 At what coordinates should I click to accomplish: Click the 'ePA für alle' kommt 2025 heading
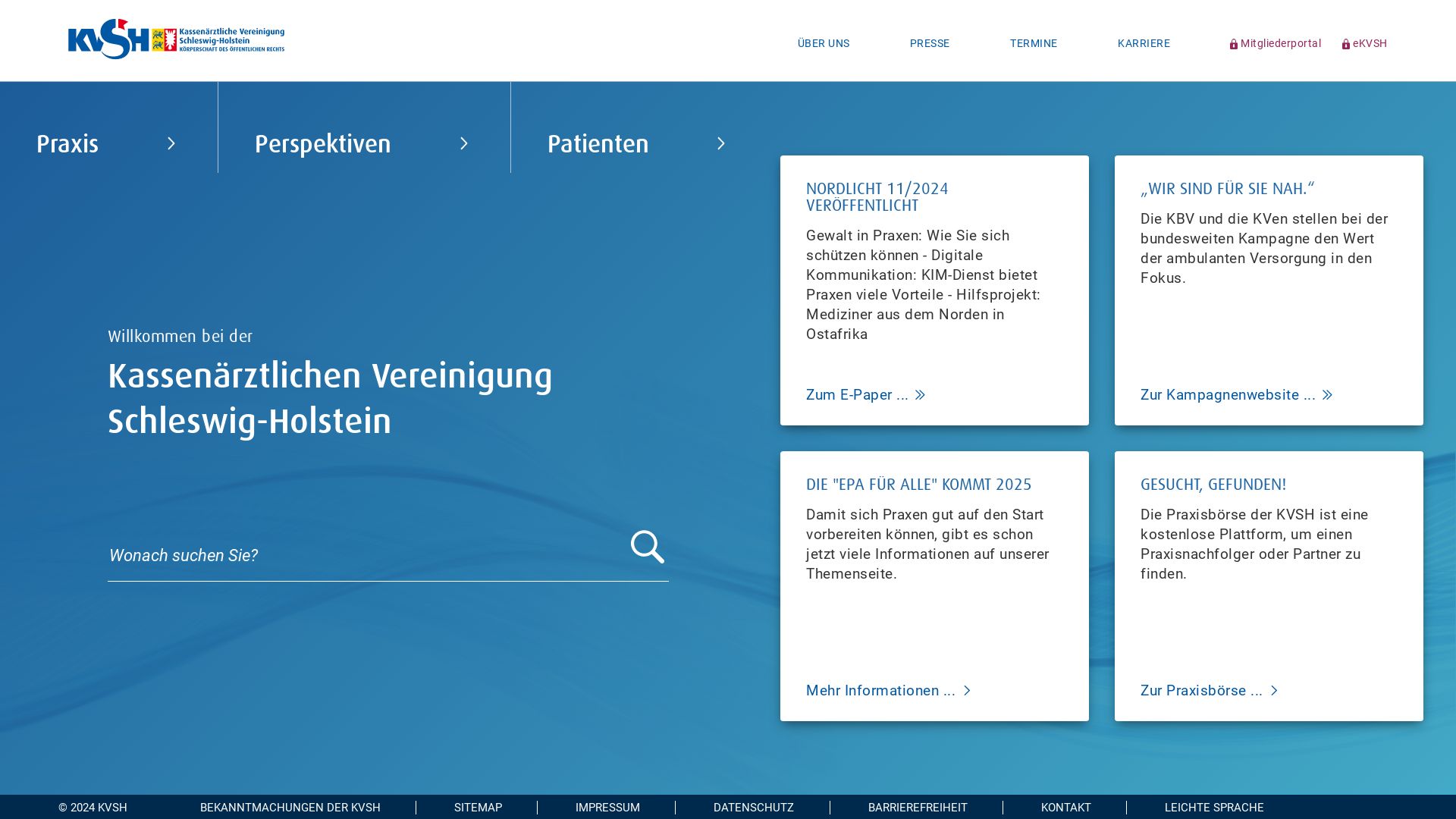point(919,485)
